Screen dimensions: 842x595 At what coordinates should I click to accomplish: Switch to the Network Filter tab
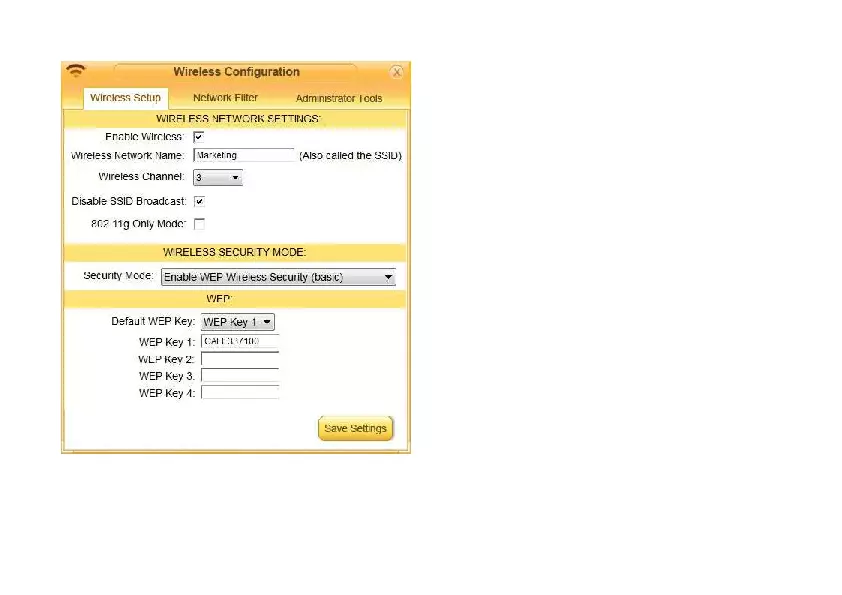coord(225,98)
